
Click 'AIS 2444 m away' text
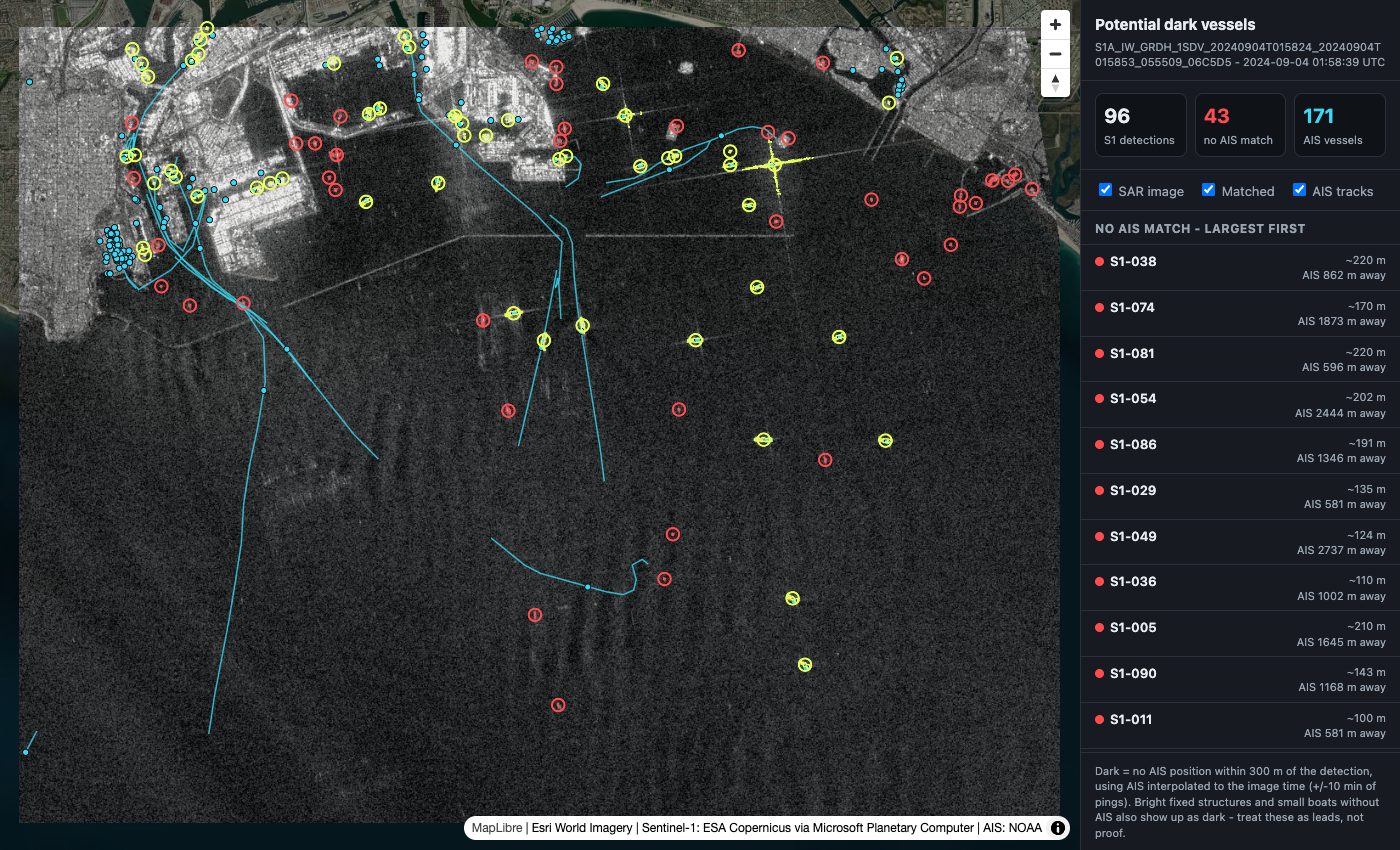coord(1341,413)
